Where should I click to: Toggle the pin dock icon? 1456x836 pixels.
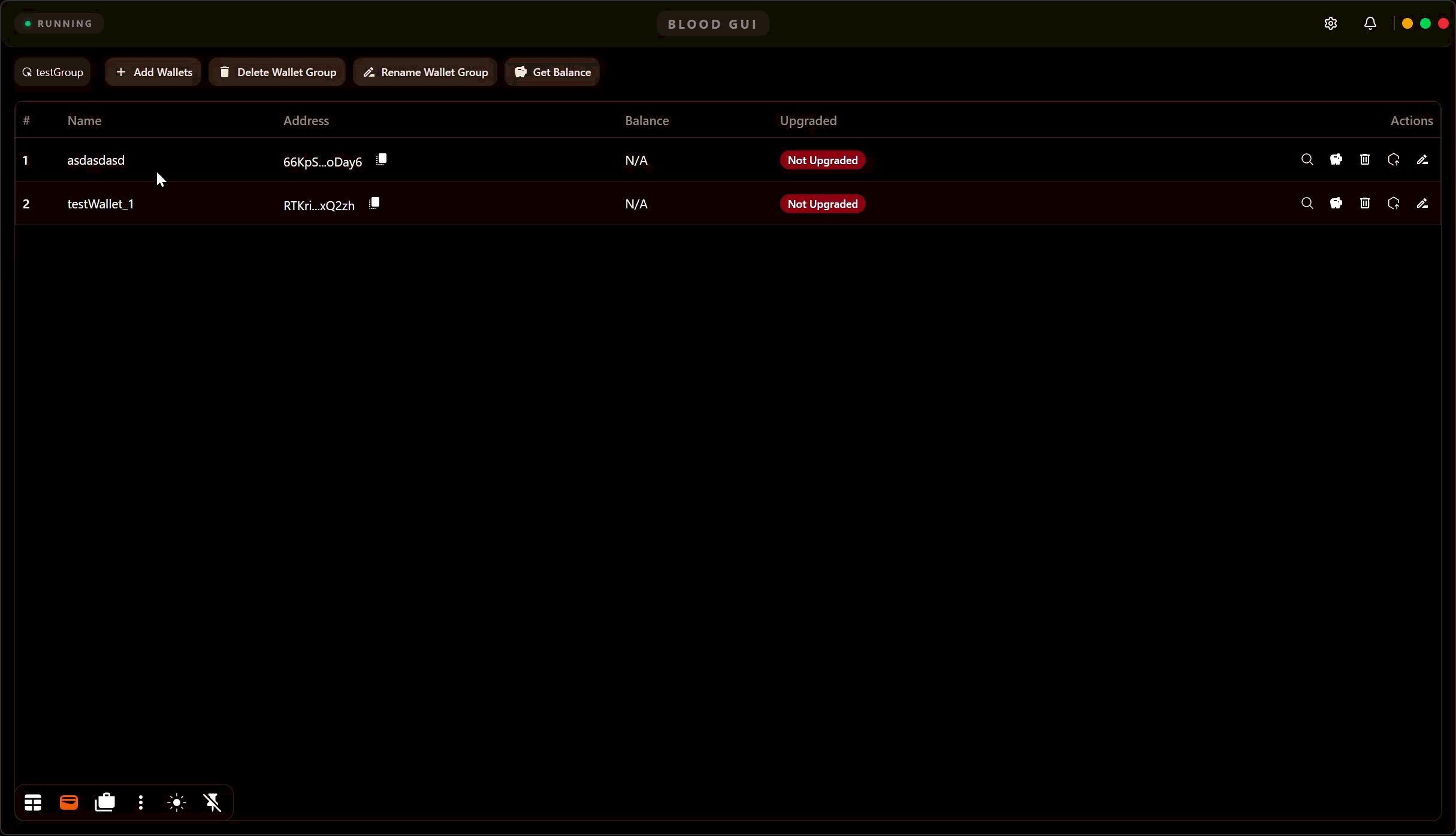[x=213, y=802]
